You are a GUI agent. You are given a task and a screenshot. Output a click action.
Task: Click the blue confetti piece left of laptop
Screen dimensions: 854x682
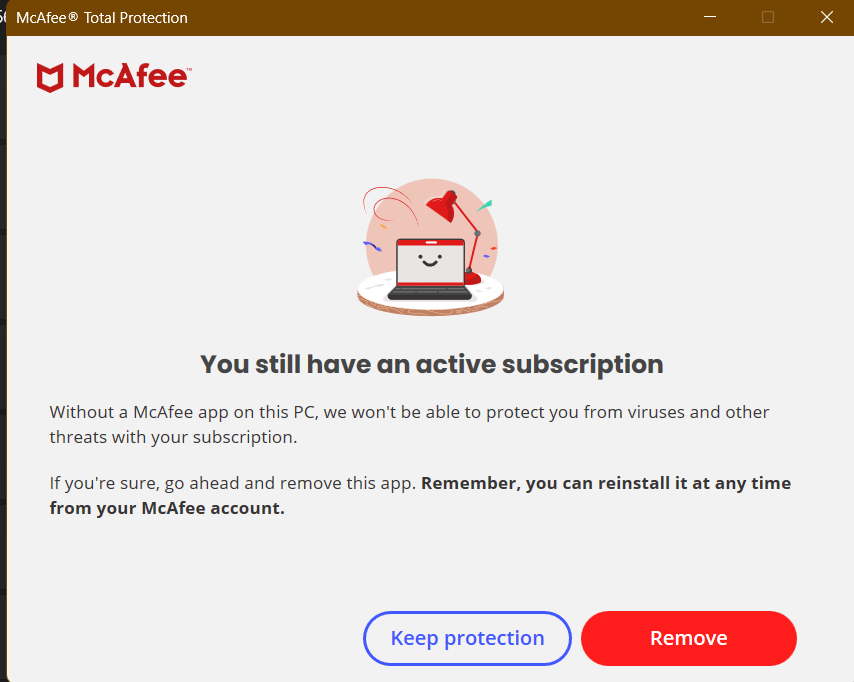pyautogui.click(x=372, y=246)
